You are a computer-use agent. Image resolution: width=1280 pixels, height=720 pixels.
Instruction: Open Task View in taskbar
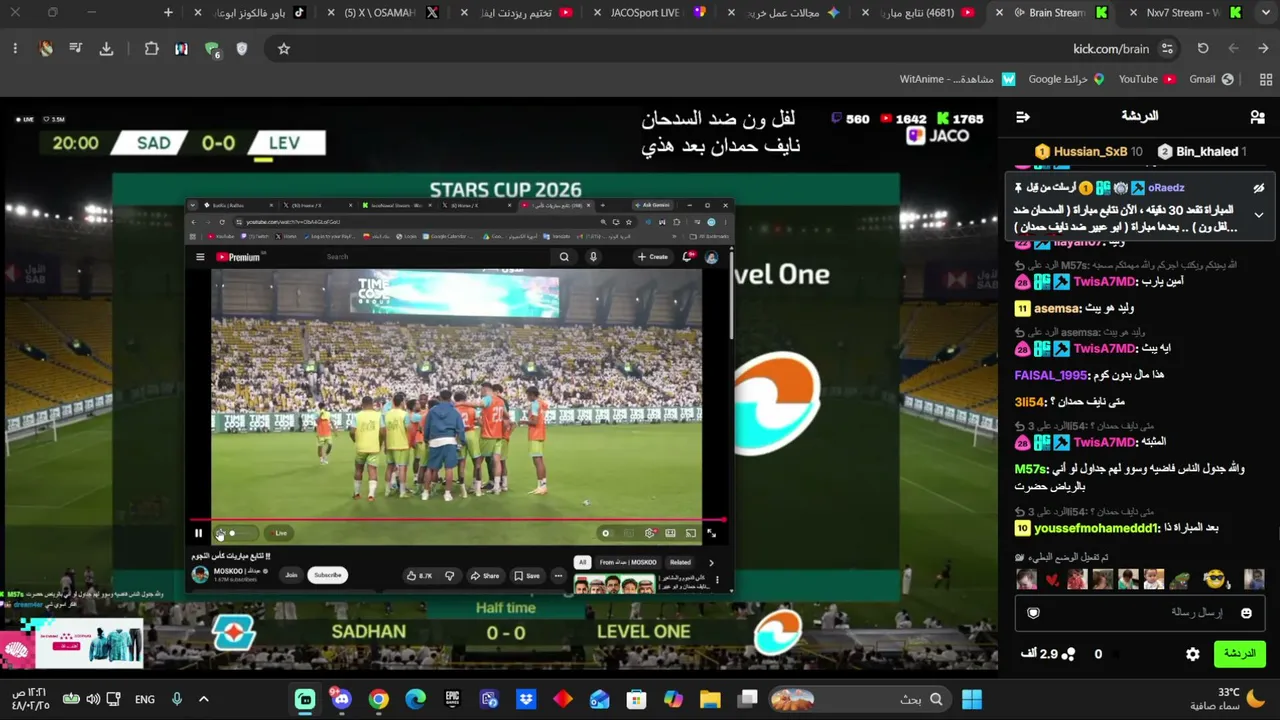[x=748, y=699]
